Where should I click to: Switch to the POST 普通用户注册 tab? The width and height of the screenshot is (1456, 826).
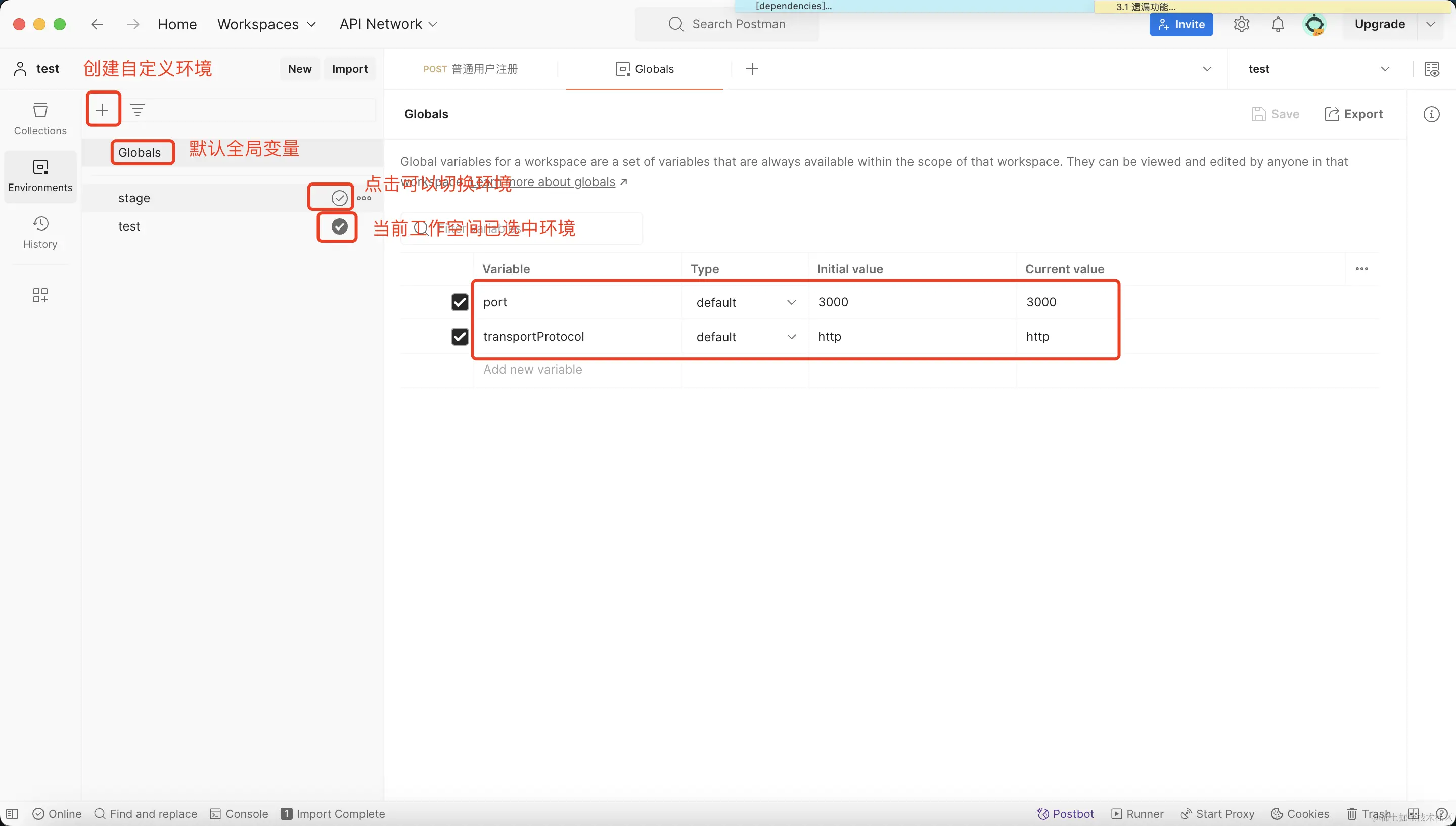[x=470, y=69]
